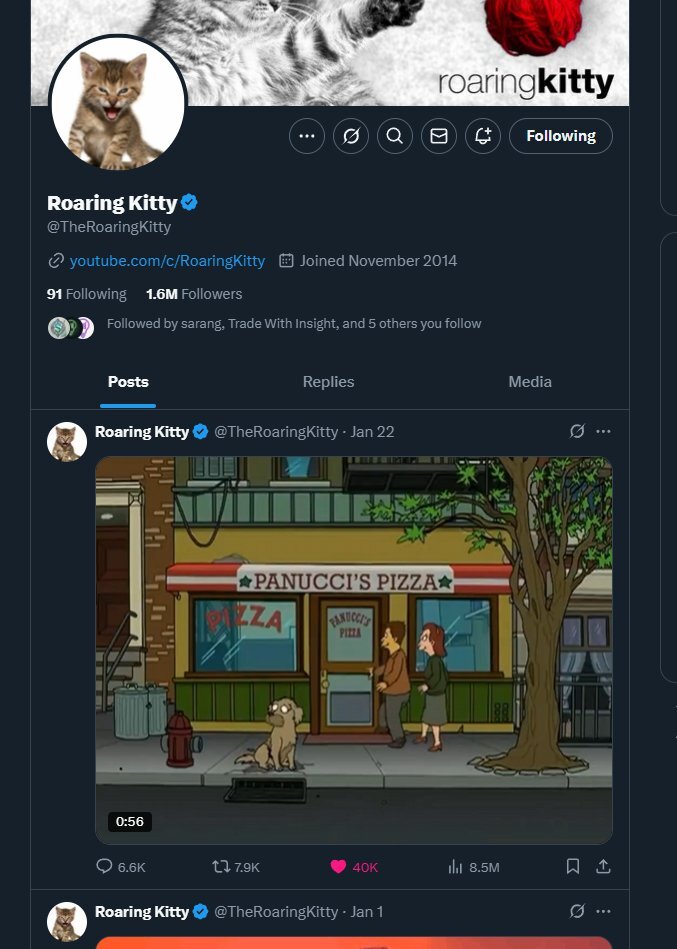Bookmark the Panucci's Pizza video post
The image size is (677, 949).
click(x=572, y=866)
